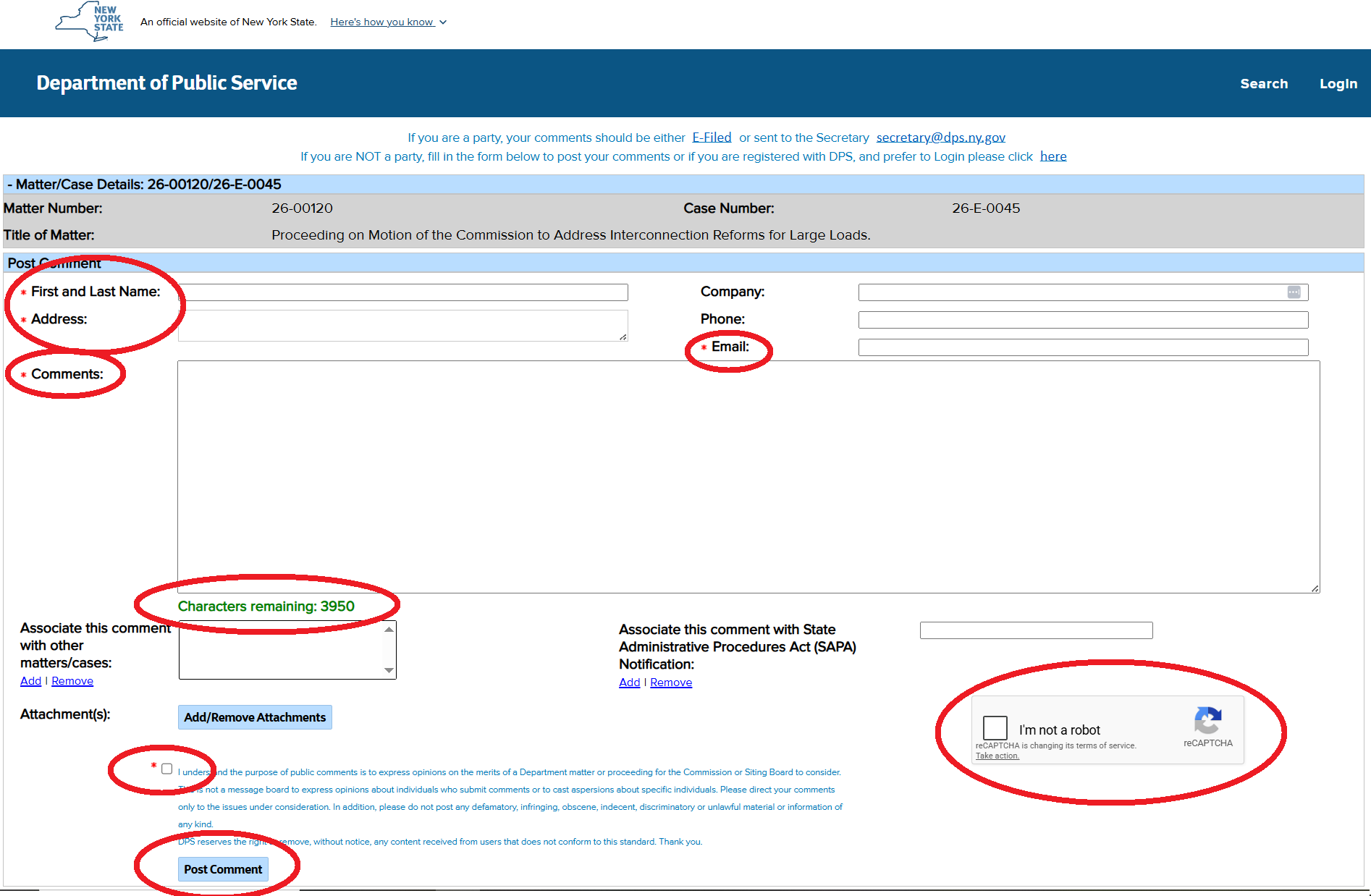
Task: Click the 'here' login link
Action: 1053,156
